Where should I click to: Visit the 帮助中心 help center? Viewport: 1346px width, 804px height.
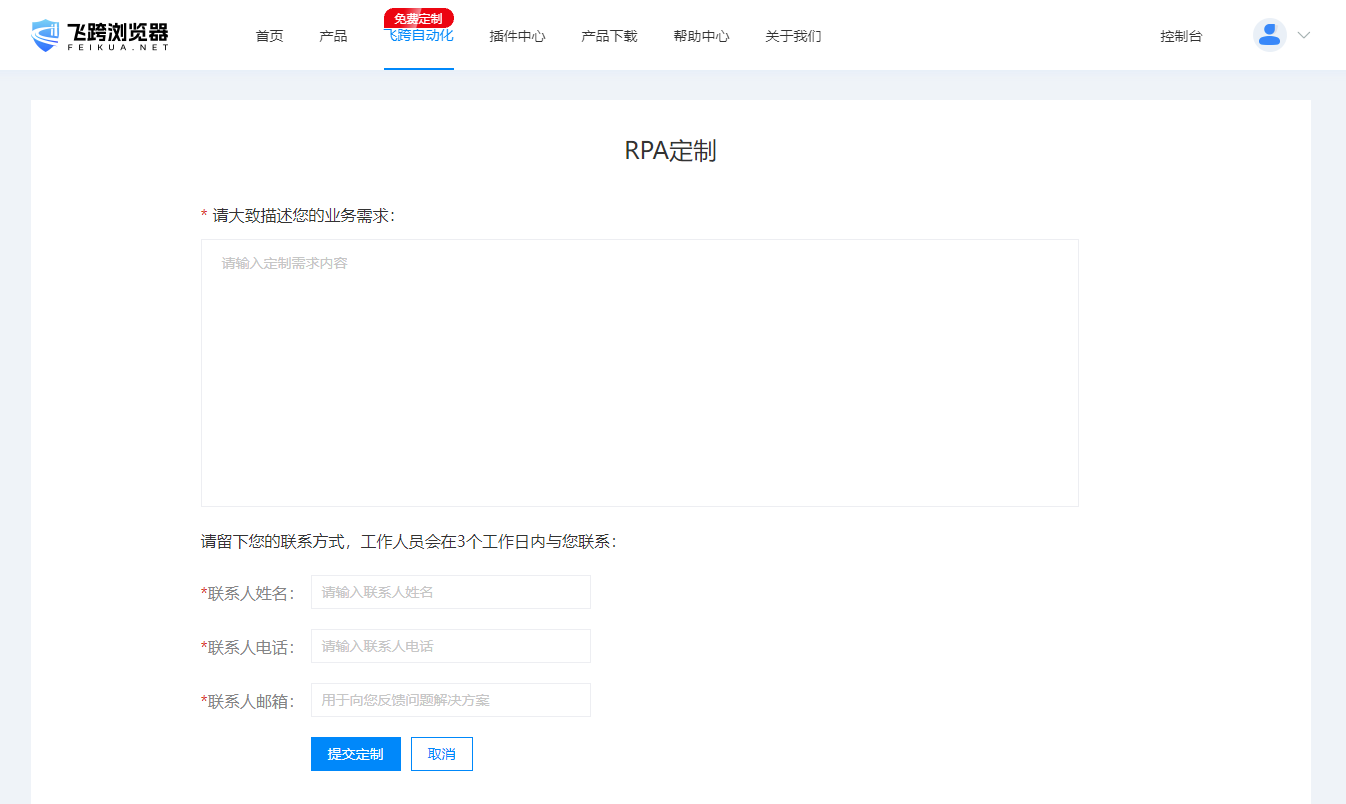tap(701, 36)
